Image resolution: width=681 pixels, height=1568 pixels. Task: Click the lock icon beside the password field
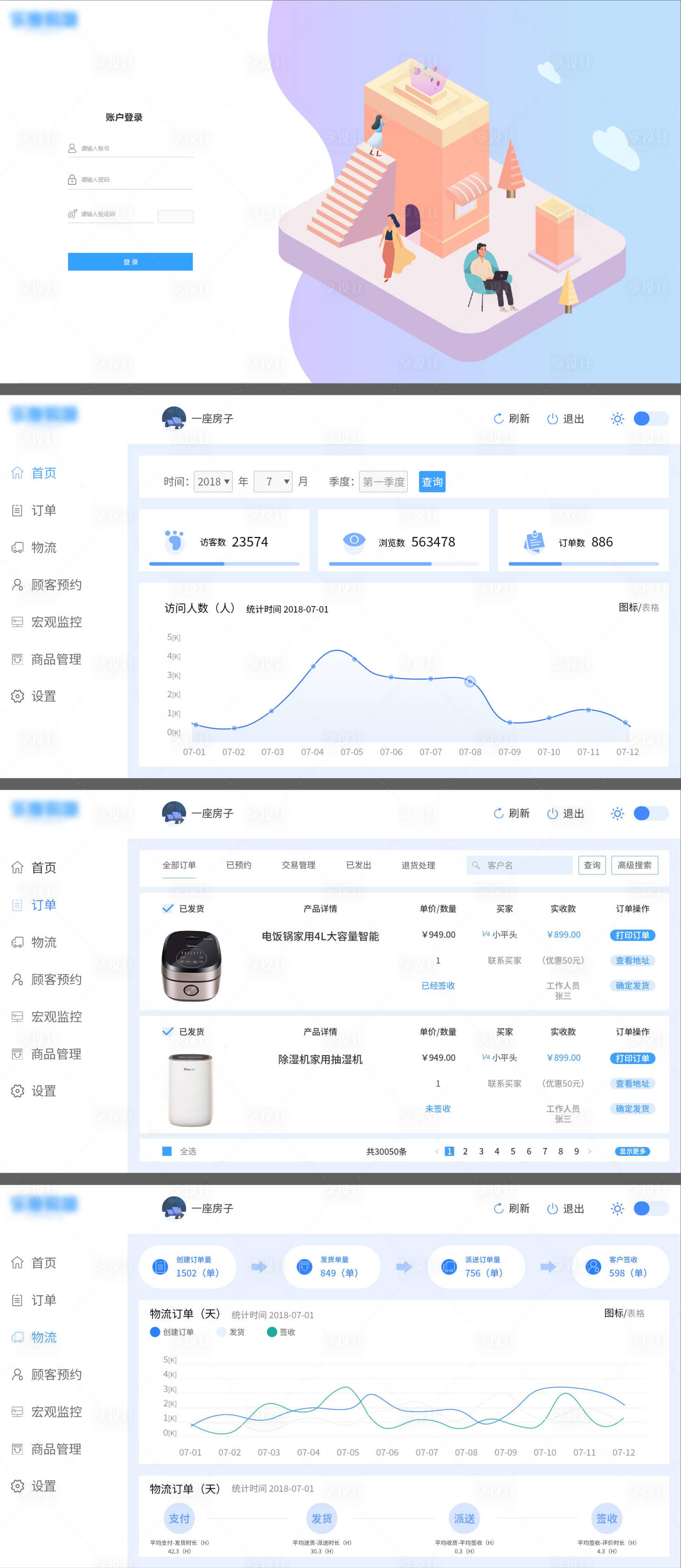point(72,180)
